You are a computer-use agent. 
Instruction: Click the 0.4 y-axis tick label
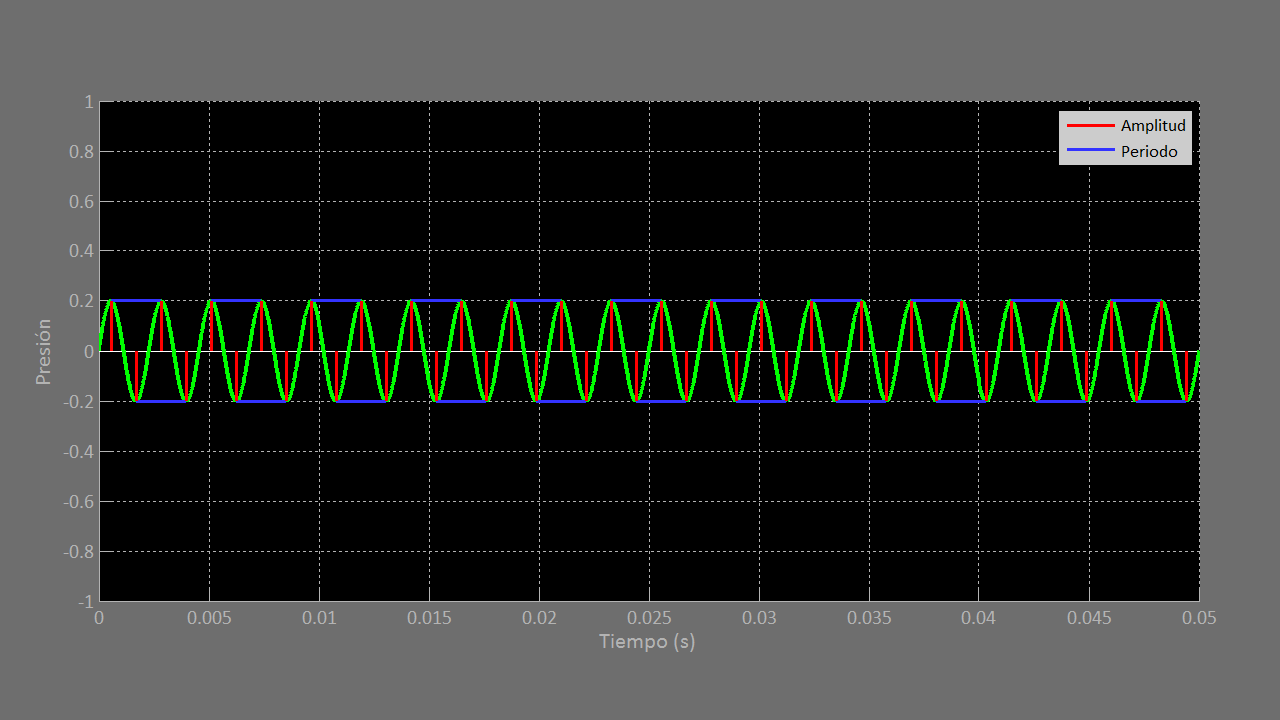[x=81, y=252]
